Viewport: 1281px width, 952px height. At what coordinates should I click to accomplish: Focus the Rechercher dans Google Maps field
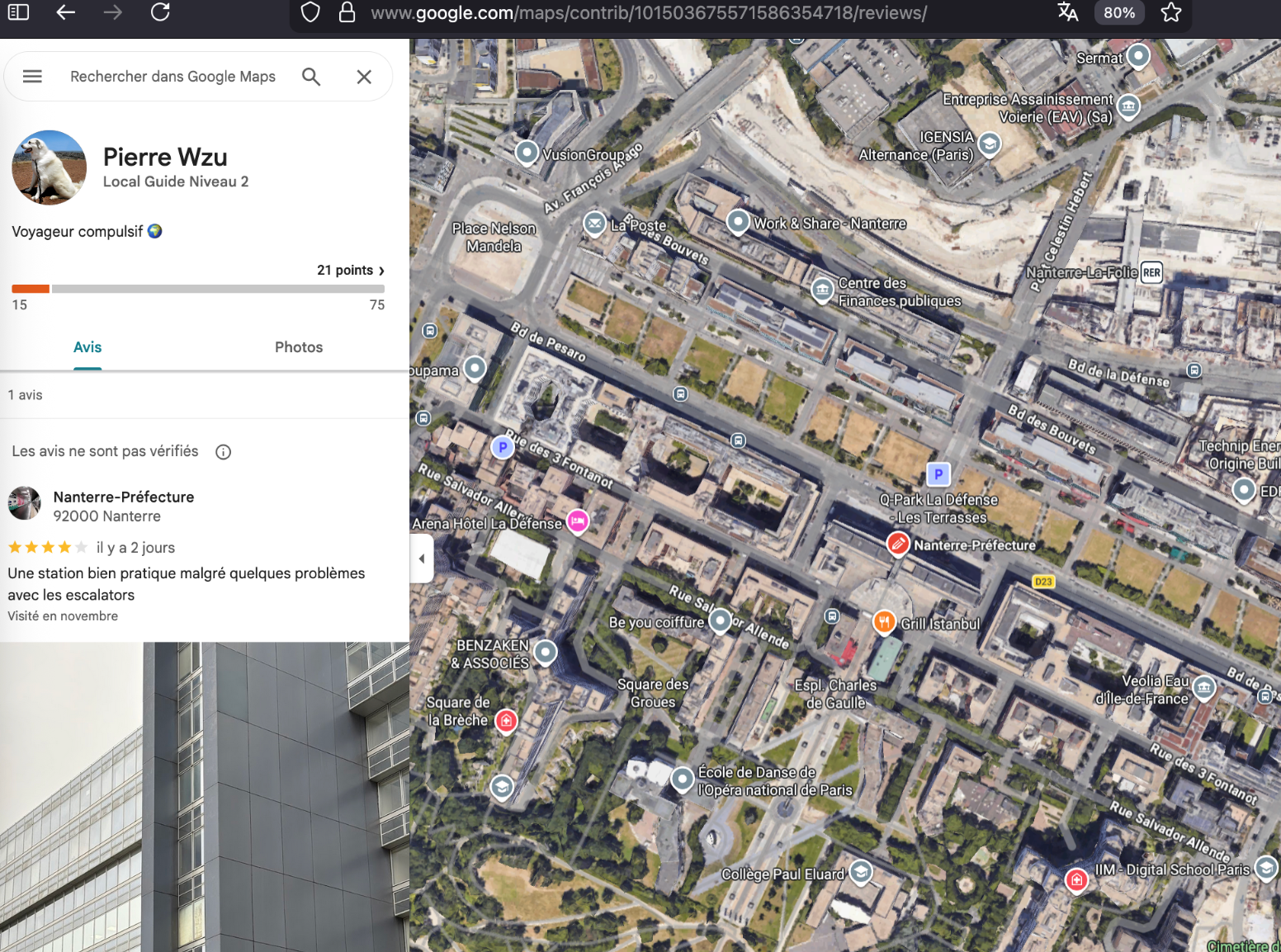click(173, 77)
